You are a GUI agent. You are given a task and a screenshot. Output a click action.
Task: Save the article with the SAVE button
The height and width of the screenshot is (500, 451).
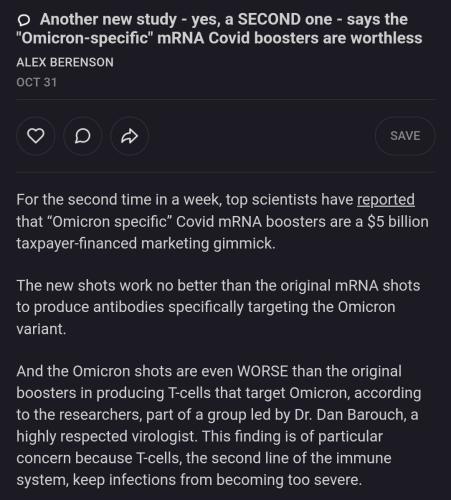point(405,136)
